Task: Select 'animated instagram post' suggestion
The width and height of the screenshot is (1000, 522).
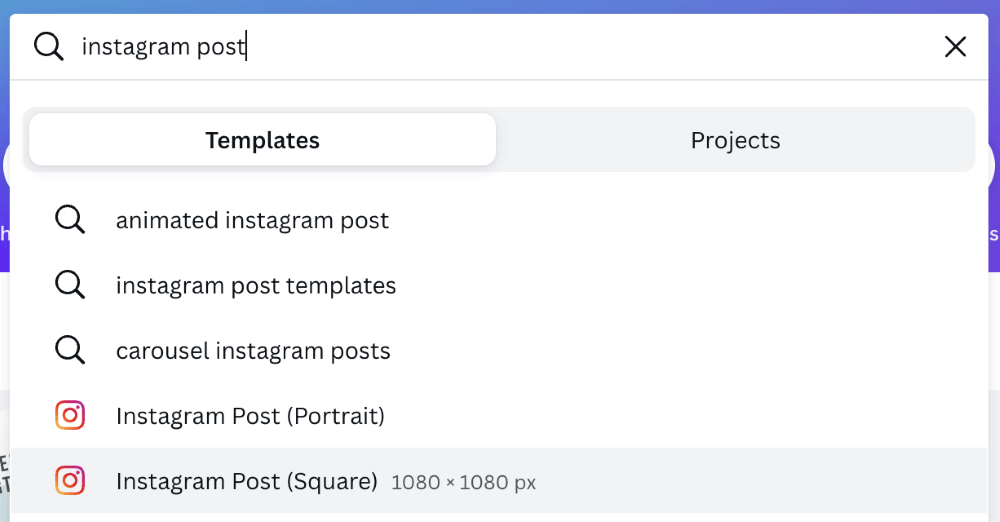Action: pyautogui.click(x=252, y=220)
